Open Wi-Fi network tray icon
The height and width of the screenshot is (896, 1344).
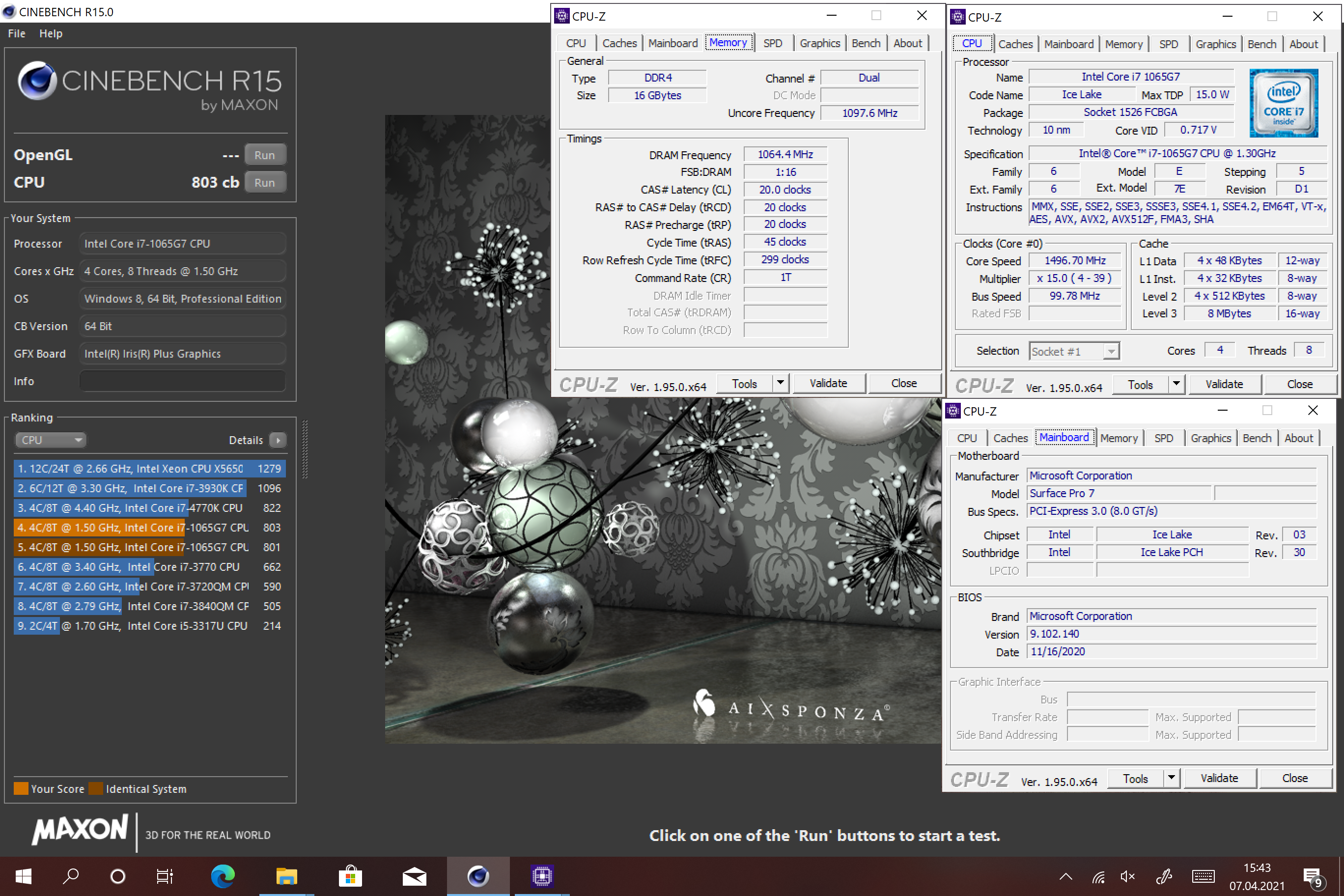pos(1098,876)
